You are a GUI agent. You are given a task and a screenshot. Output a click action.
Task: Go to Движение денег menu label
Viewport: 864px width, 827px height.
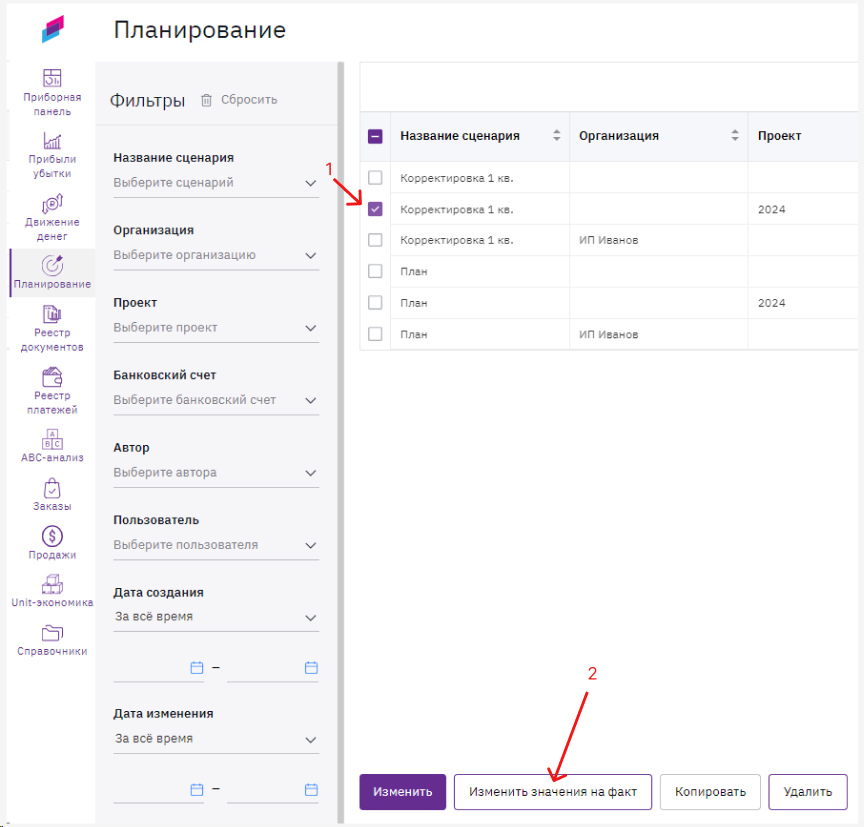tap(52, 229)
